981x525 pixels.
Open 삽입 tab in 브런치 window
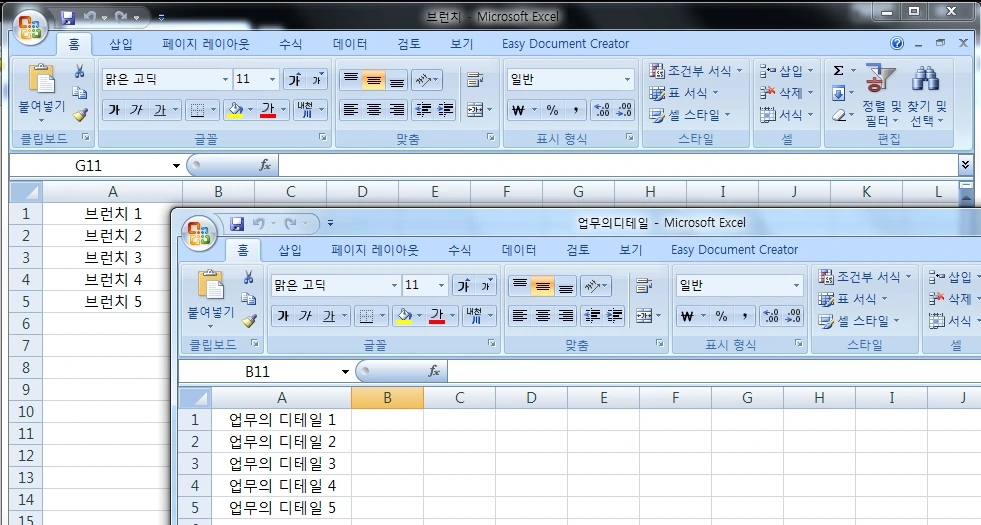[121, 44]
